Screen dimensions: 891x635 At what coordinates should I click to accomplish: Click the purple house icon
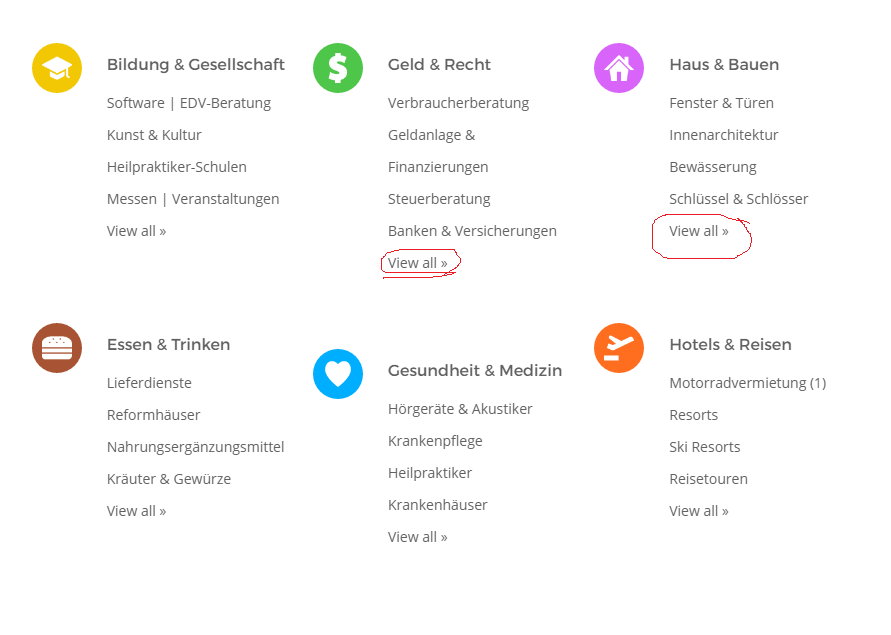click(619, 68)
